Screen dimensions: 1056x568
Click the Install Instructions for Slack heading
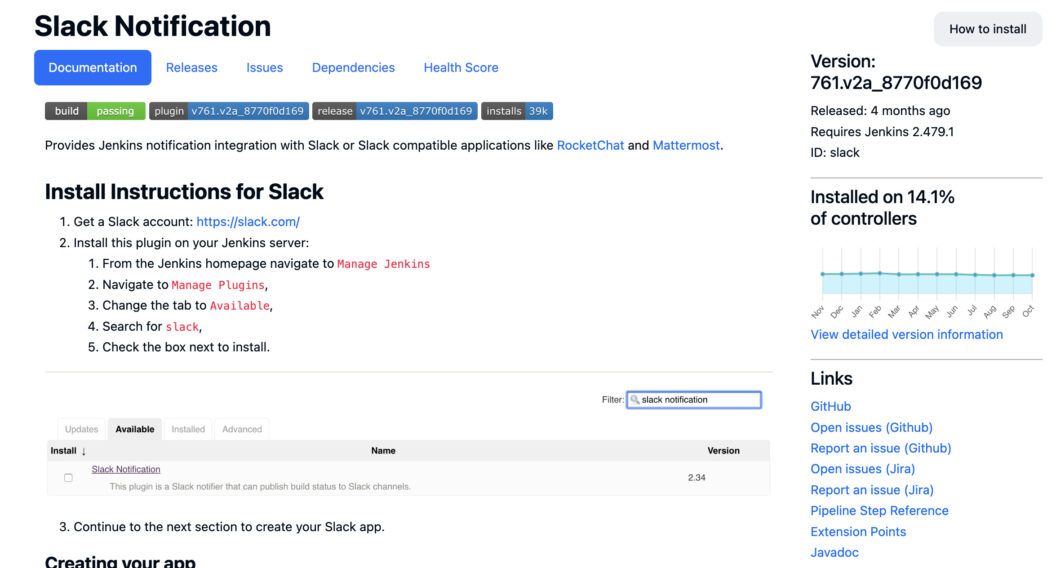coord(184,192)
